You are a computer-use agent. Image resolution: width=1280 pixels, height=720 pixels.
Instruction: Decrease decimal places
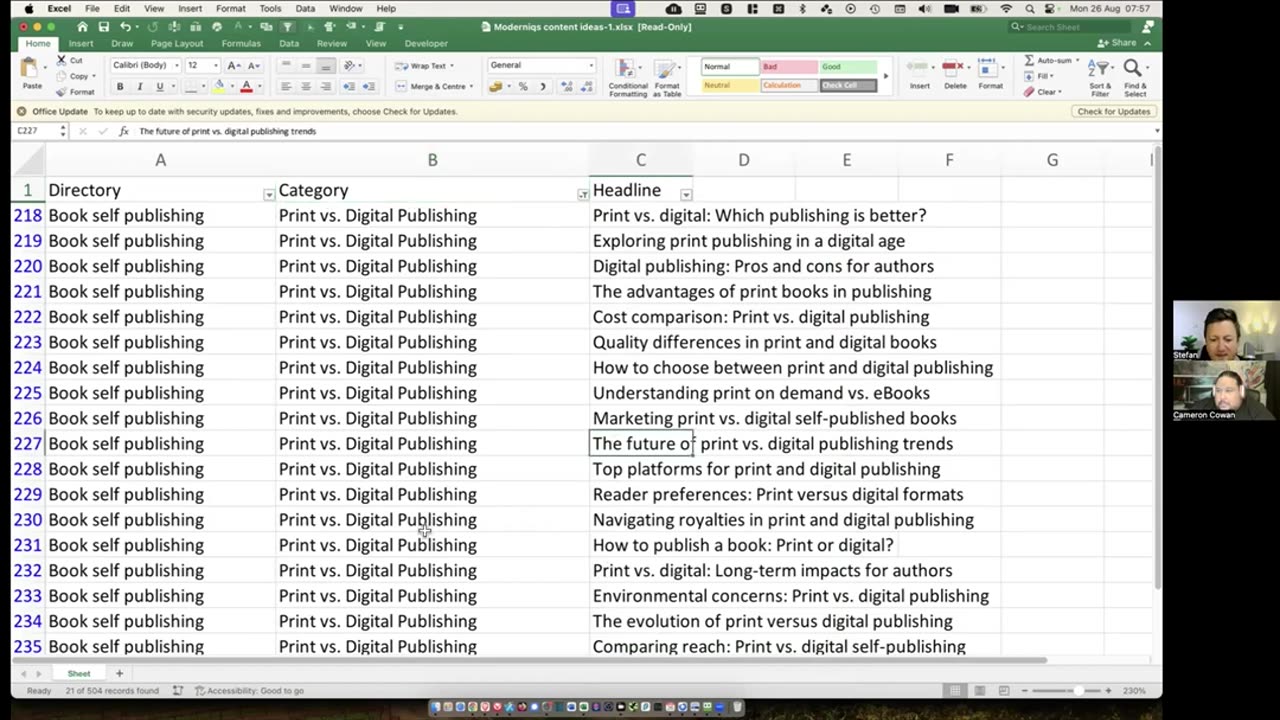coord(586,87)
